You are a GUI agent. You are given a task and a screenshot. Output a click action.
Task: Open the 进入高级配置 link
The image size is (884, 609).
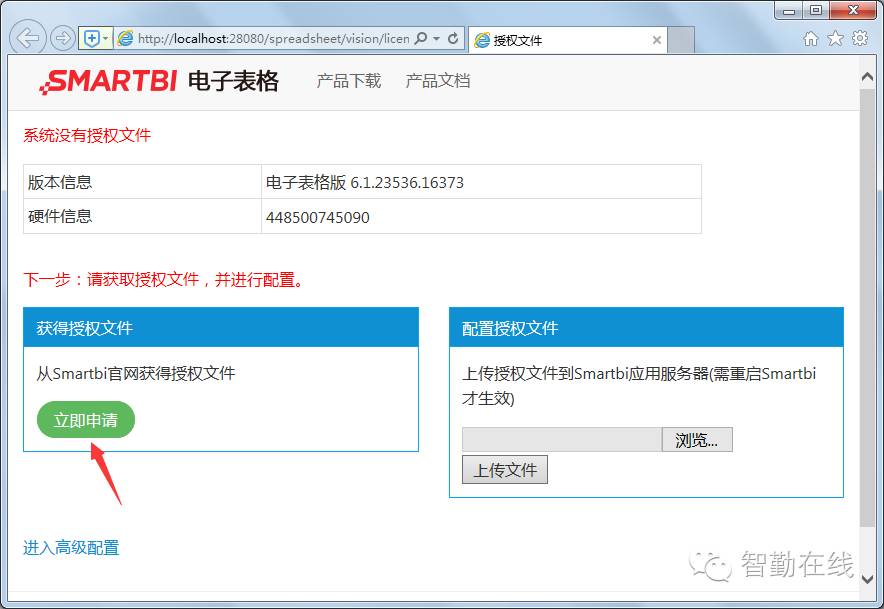tap(71, 548)
